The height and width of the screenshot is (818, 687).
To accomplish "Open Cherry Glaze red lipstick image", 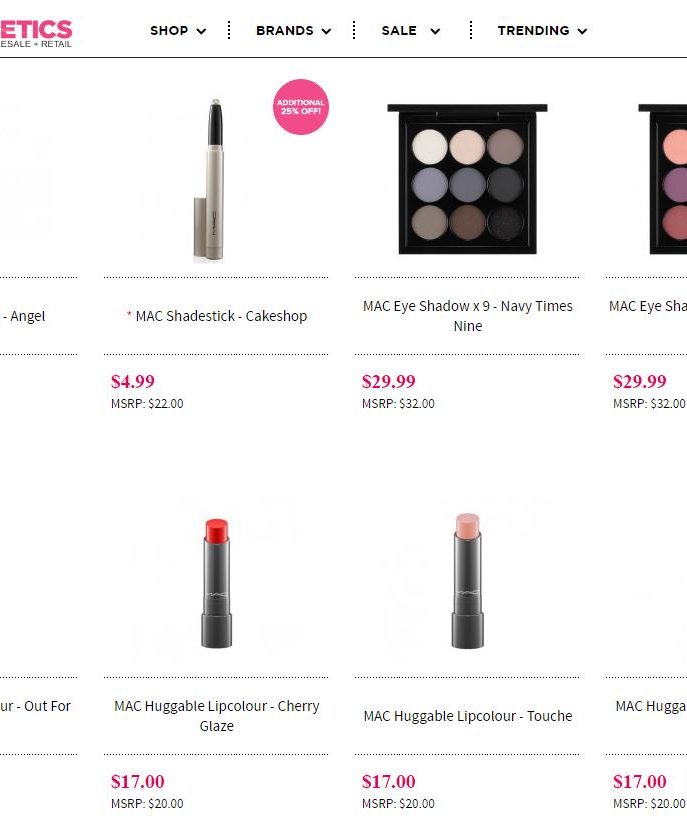I will coord(216,583).
